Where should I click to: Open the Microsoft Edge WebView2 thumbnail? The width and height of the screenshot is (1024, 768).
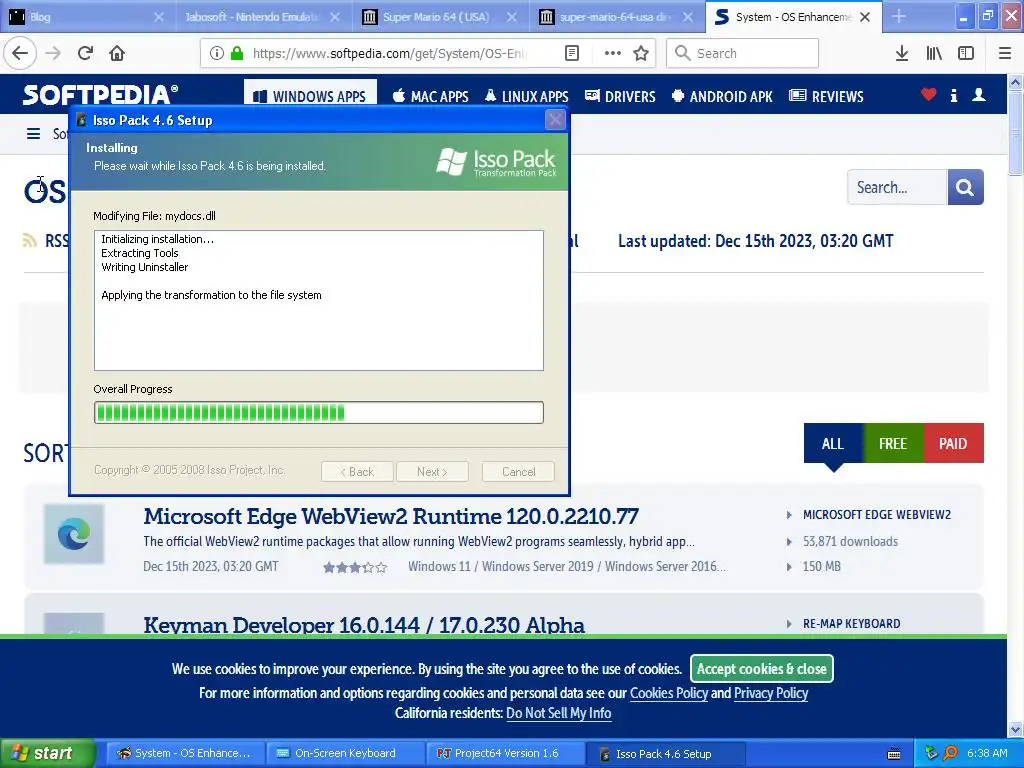[x=74, y=534]
